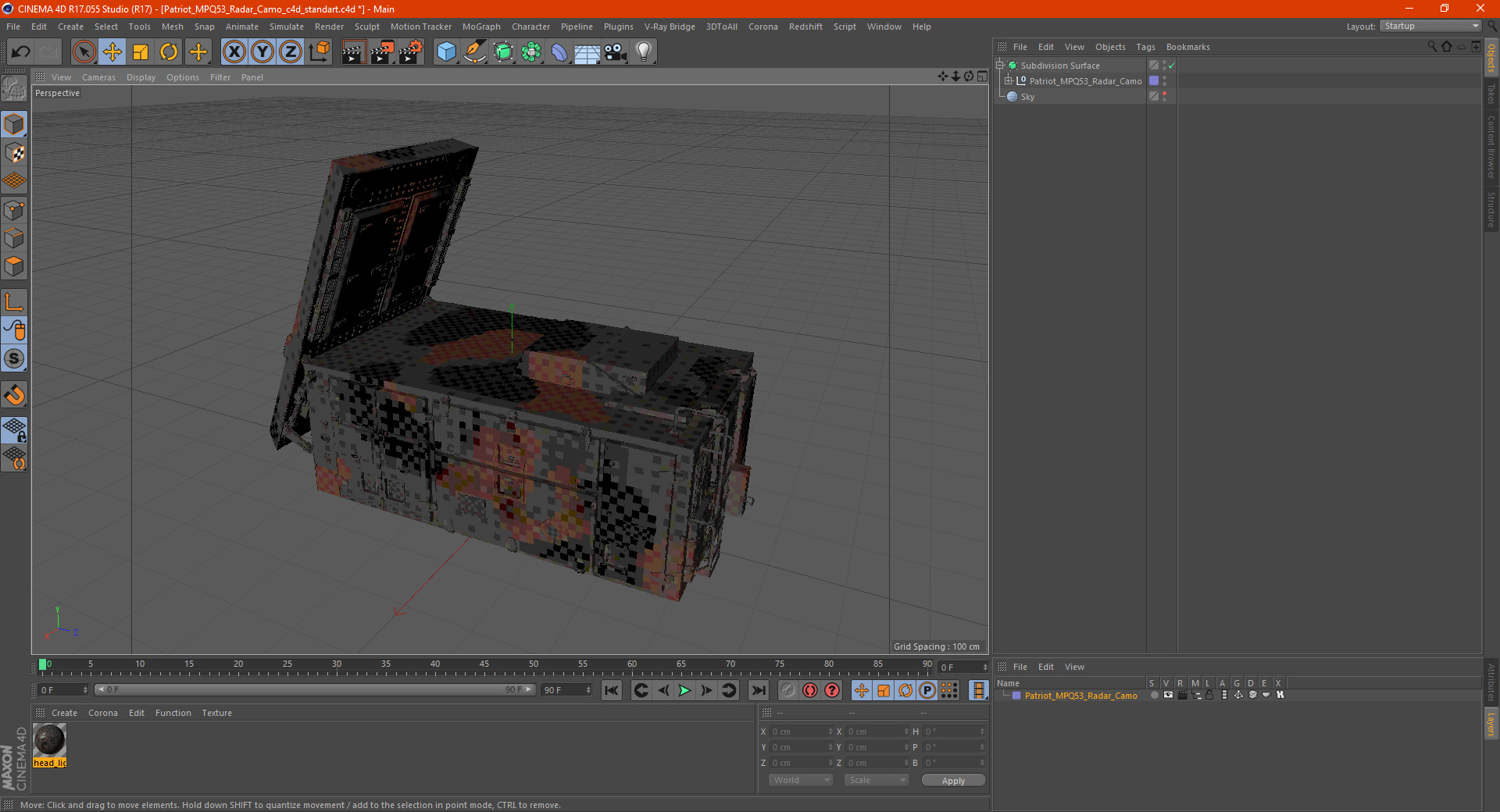
Task: Click Make Editable icon
Action: point(14,89)
